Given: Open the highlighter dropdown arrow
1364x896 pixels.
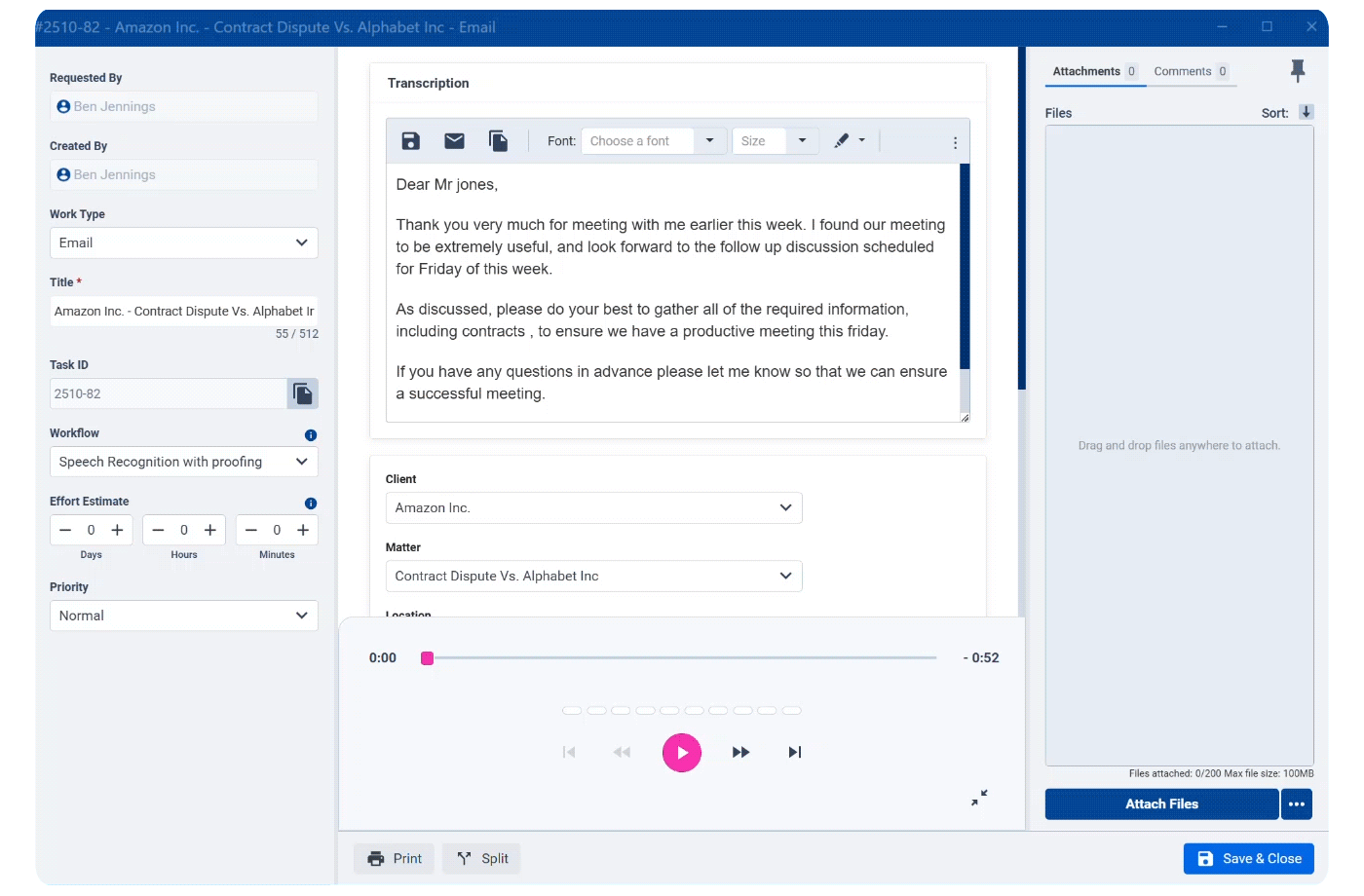Looking at the screenshot, I should pyautogui.click(x=862, y=140).
